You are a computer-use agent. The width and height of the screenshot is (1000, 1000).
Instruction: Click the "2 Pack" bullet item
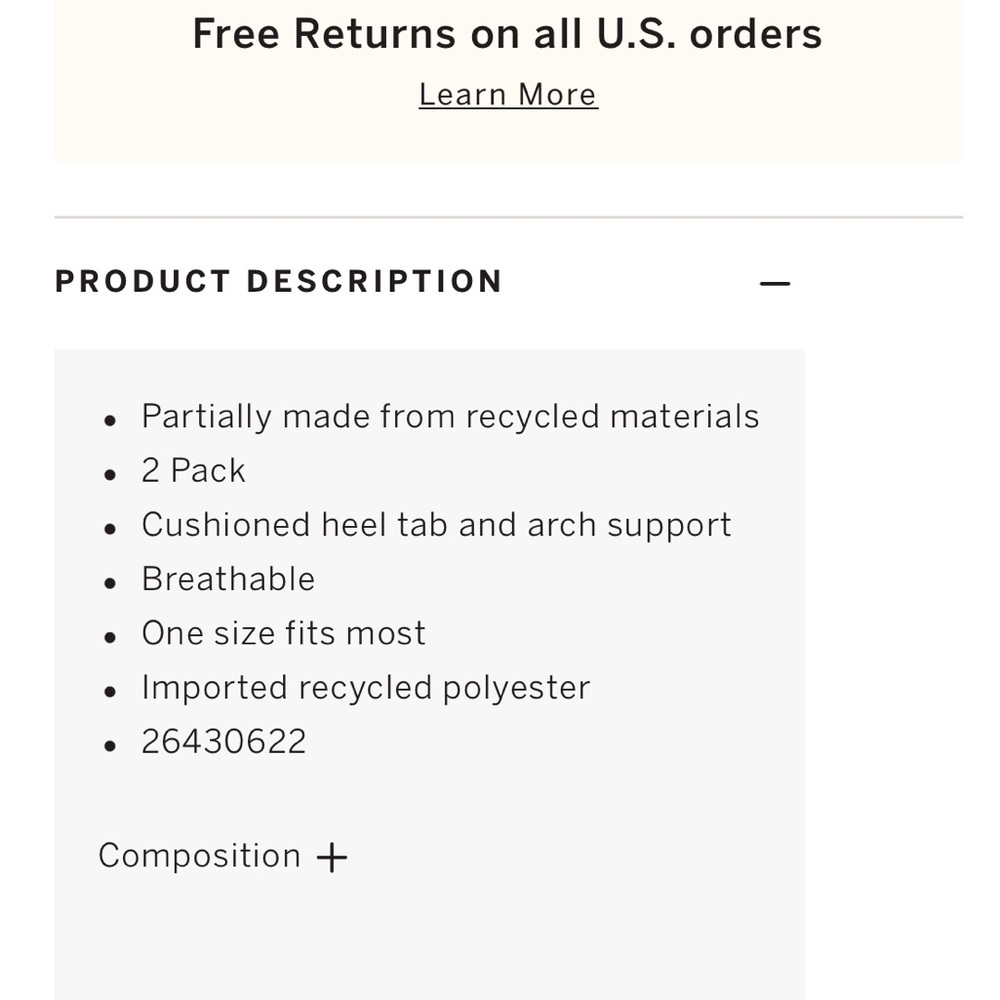tap(193, 470)
